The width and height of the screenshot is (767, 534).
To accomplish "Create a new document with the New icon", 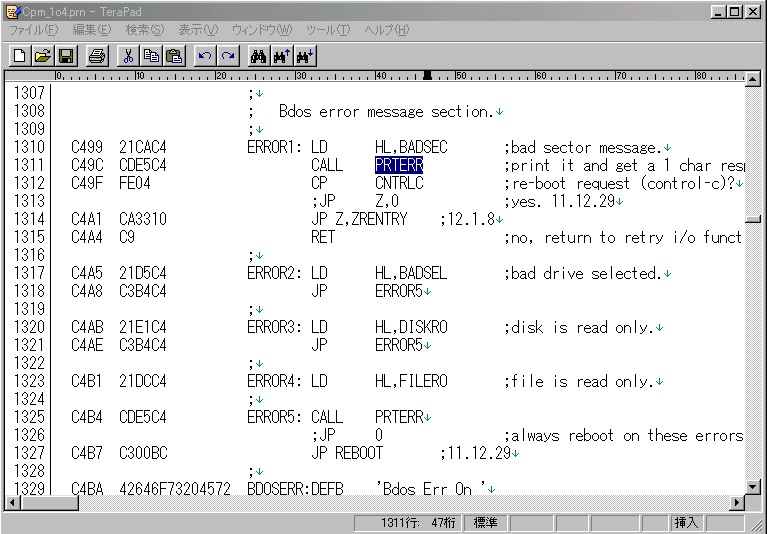I will tap(20, 56).
